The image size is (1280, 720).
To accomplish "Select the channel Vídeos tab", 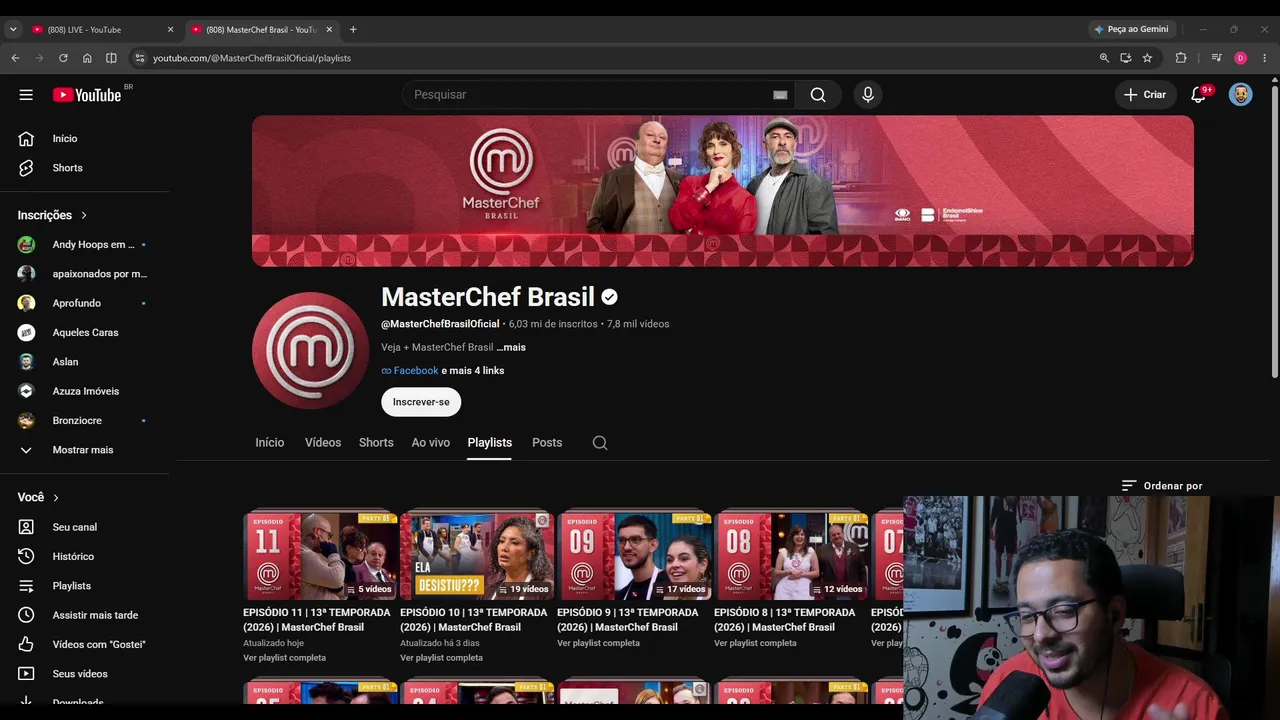I will click(323, 443).
